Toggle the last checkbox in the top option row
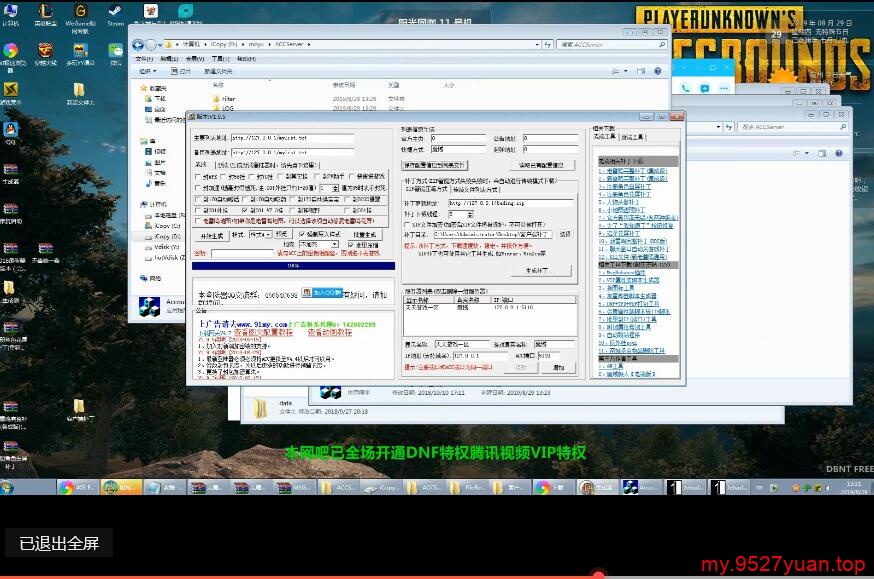Viewport: 874px width, 579px height. [352, 177]
